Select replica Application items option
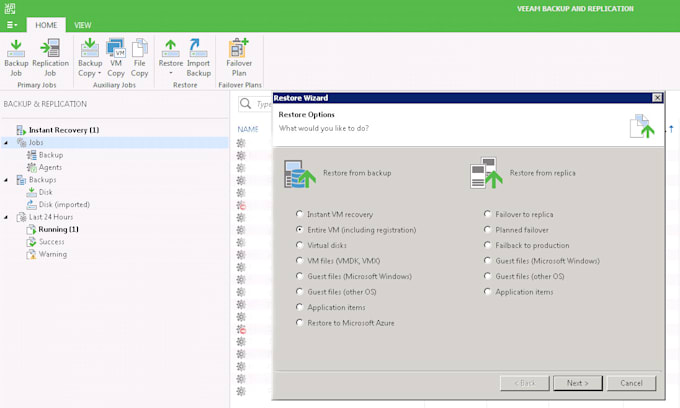 487,291
